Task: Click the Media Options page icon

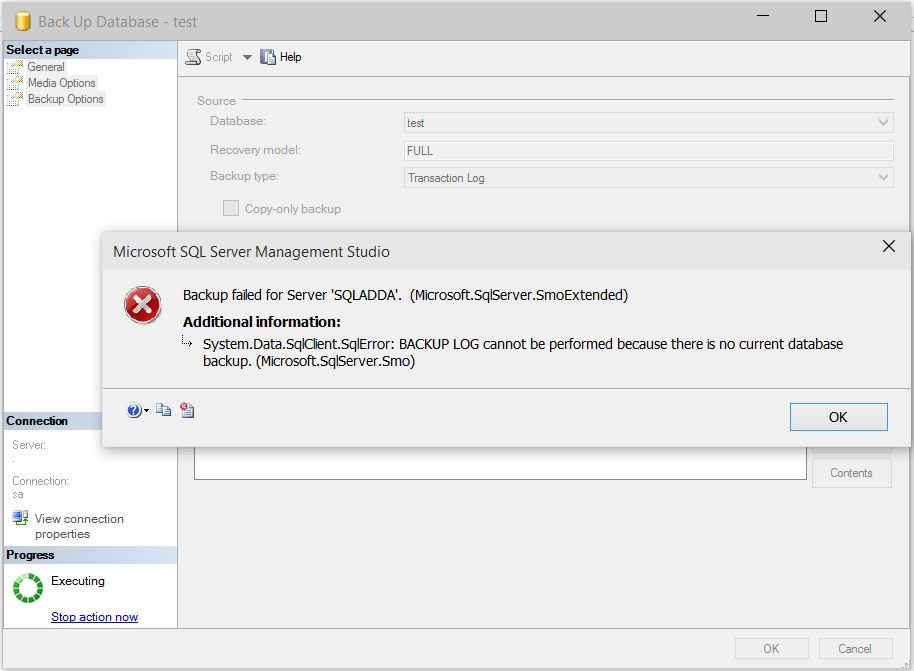Action: (x=15, y=83)
